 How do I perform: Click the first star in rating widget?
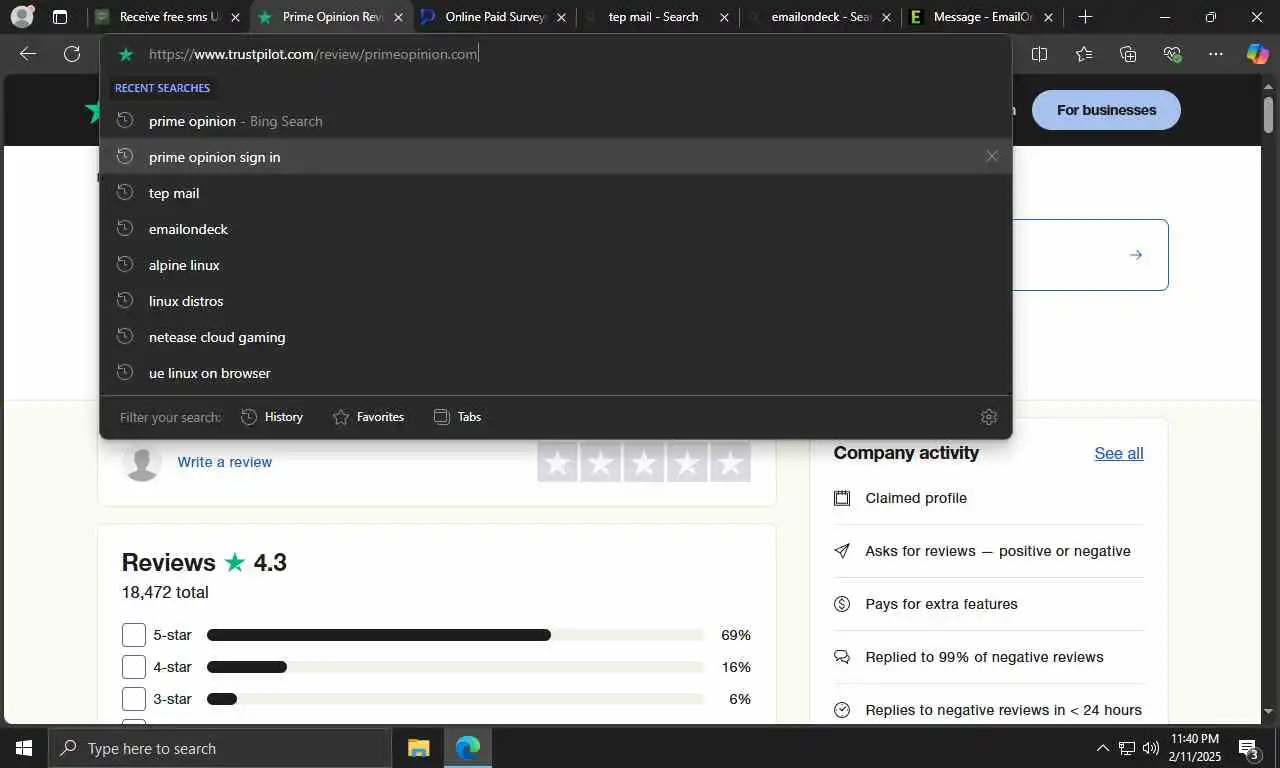(x=558, y=462)
